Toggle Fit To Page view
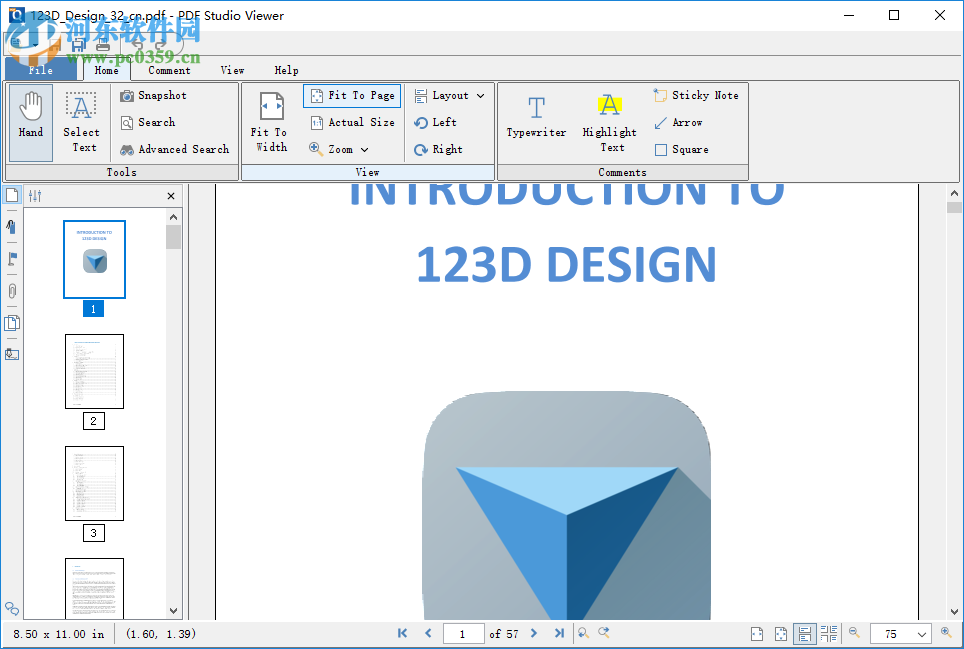 pyautogui.click(x=352, y=95)
